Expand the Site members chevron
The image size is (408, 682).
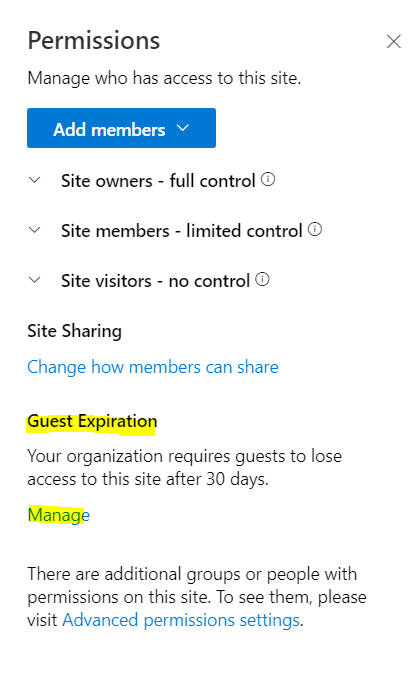(x=34, y=230)
